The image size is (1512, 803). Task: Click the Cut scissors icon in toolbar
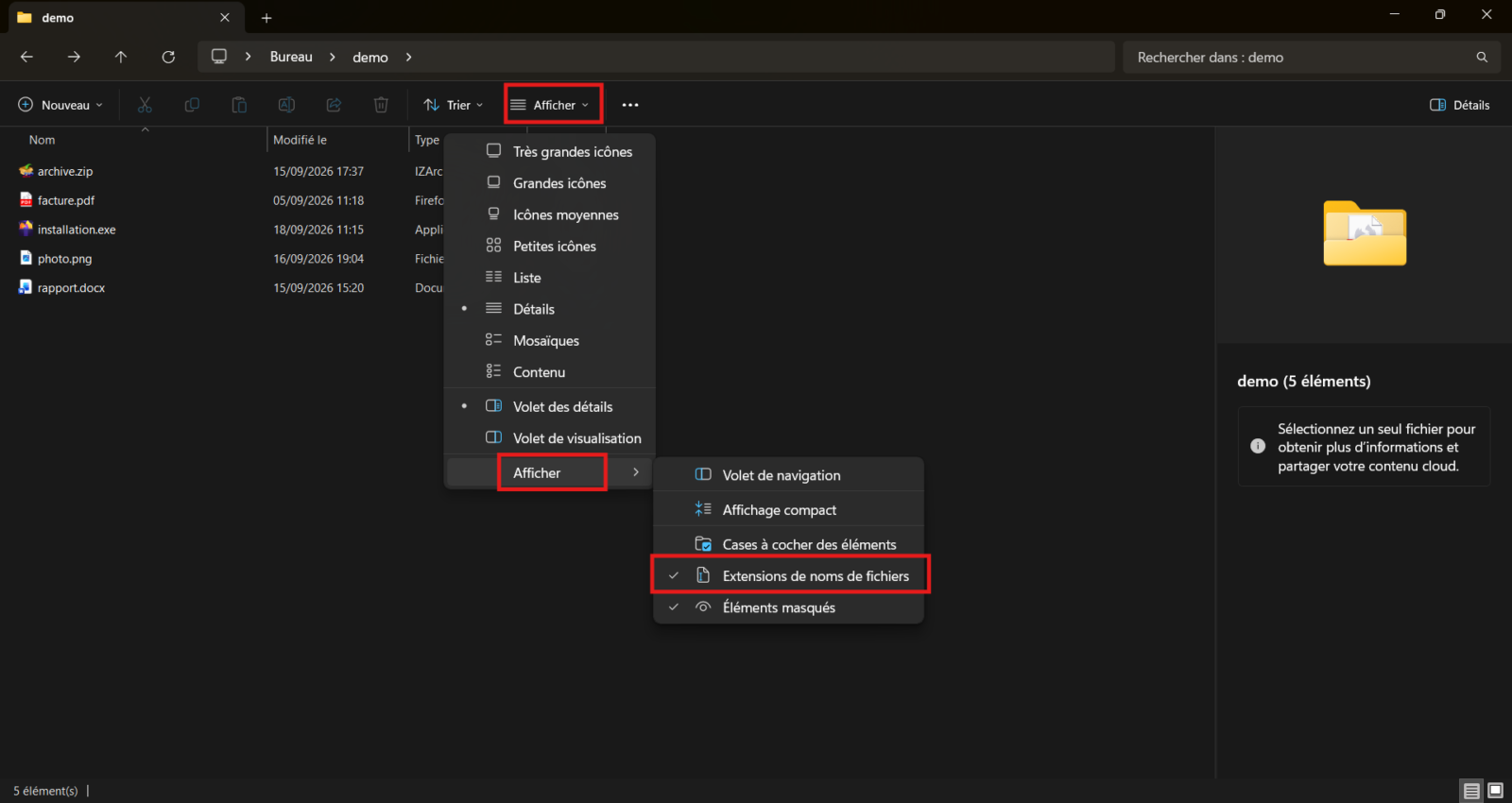tap(145, 105)
